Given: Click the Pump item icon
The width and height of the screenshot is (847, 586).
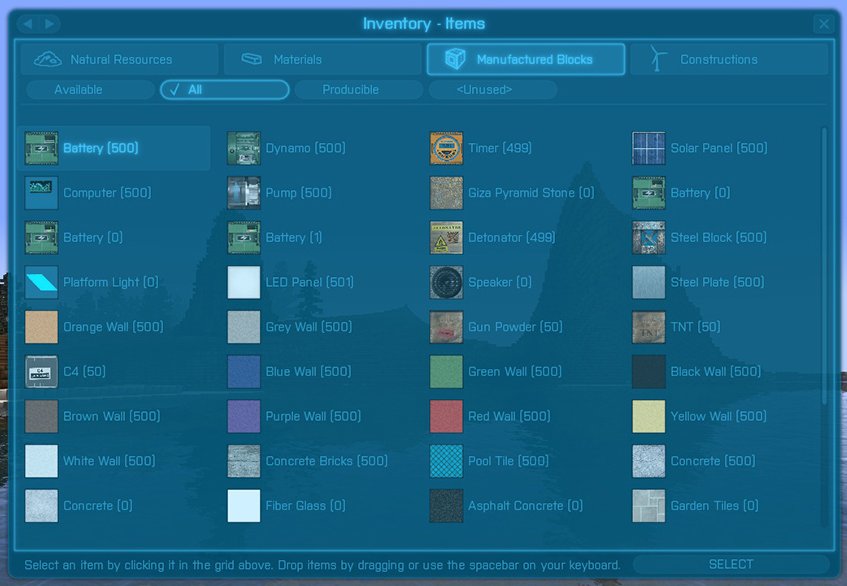Looking at the screenshot, I should click(244, 193).
